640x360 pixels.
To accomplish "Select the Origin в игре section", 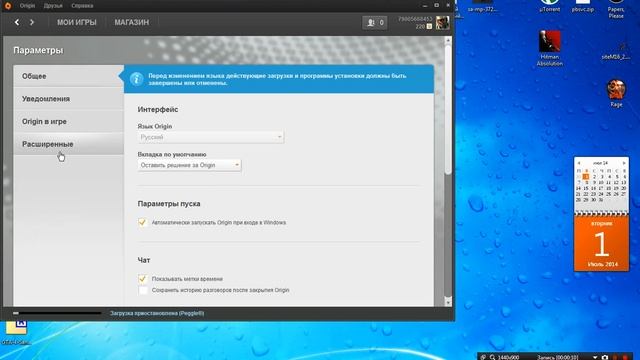I will [x=68, y=122].
